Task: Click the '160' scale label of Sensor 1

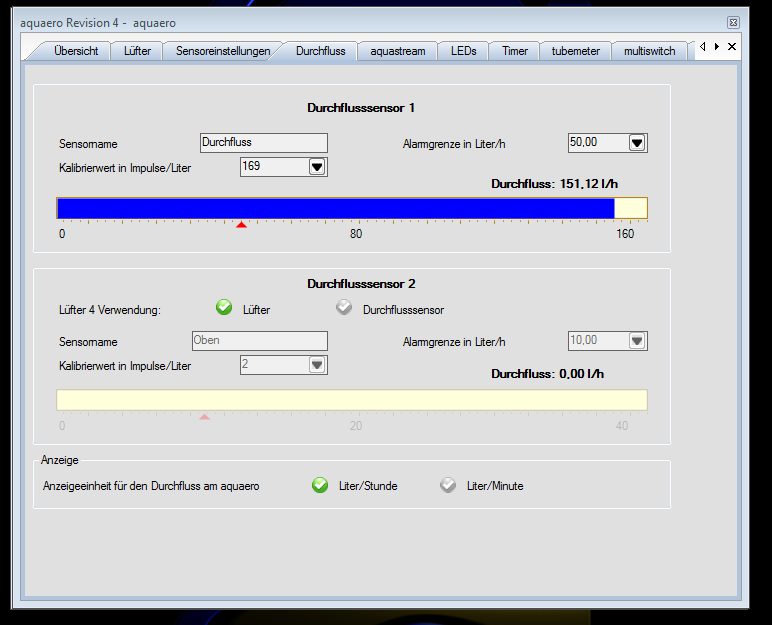Action: point(625,234)
